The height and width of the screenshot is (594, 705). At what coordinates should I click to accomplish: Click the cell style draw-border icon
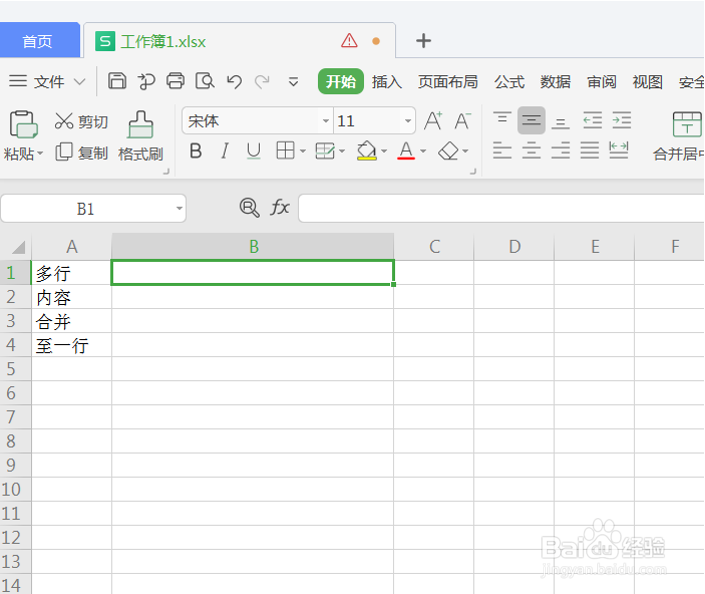tap(325, 151)
